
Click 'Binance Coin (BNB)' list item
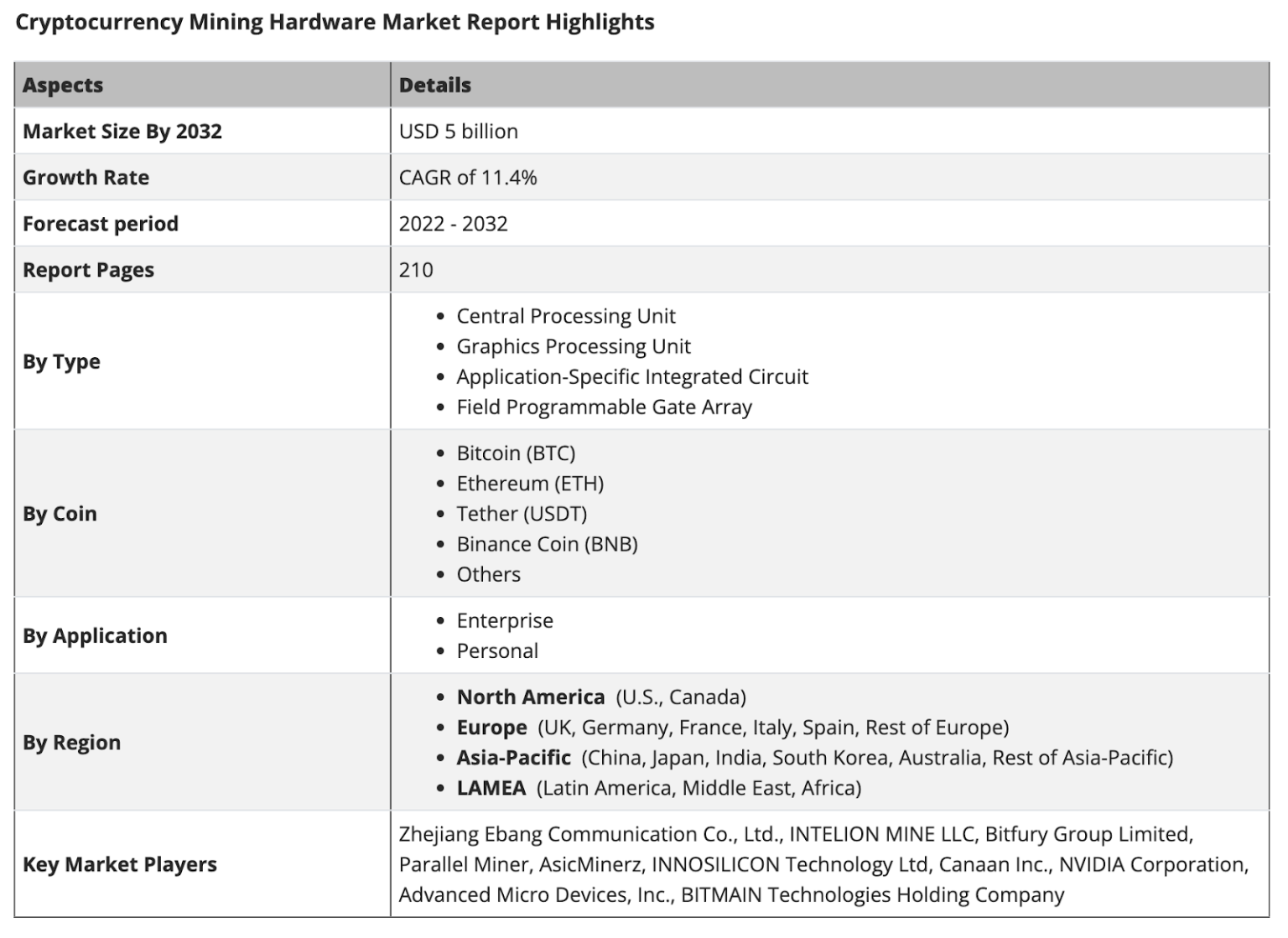548,544
